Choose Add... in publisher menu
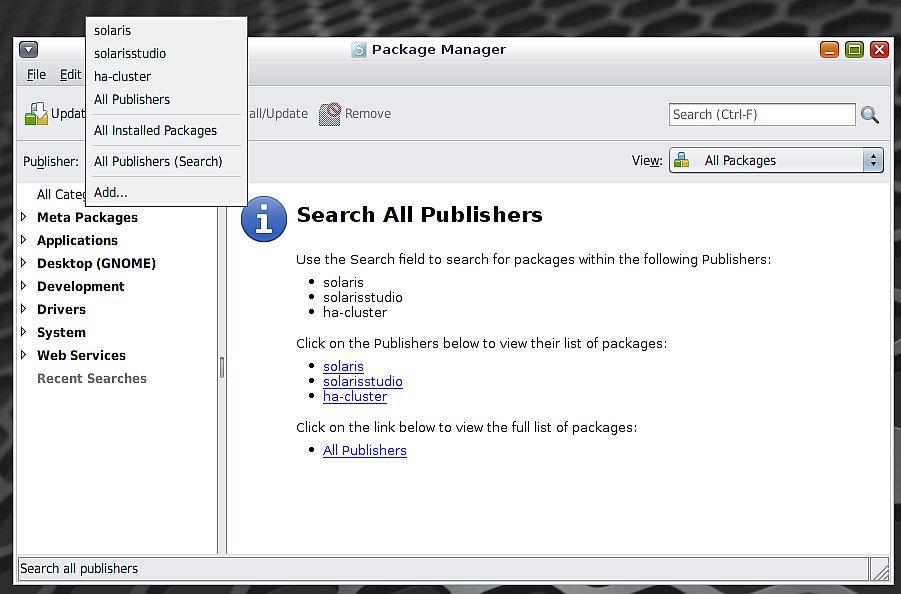The height and width of the screenshot is (594, 901). click(x=166, y=192)
